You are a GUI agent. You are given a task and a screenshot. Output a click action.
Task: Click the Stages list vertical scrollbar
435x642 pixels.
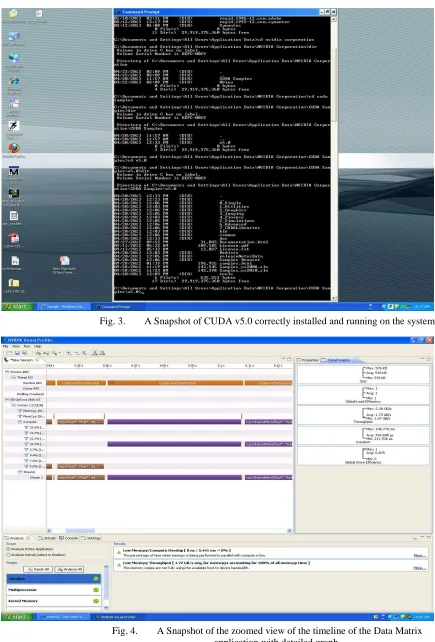click(x=106, y=587)
